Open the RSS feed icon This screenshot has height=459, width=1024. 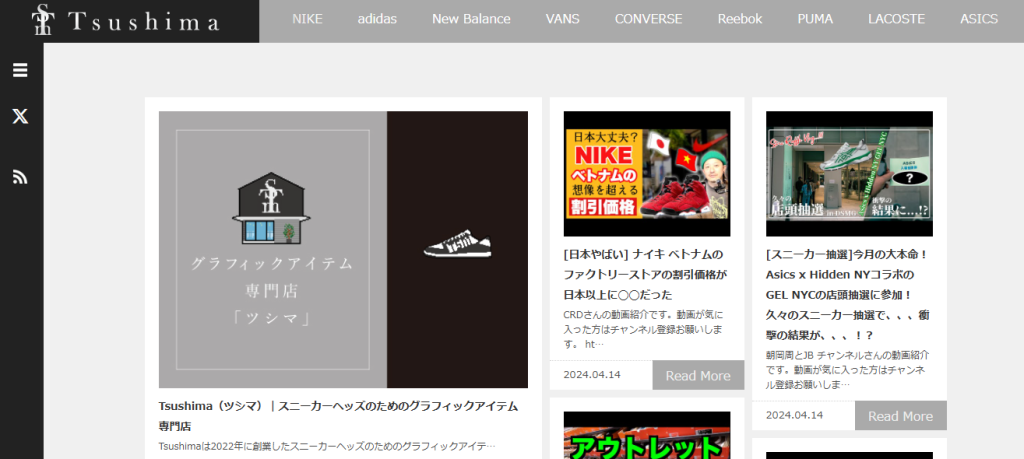click(x=20, y=177)
